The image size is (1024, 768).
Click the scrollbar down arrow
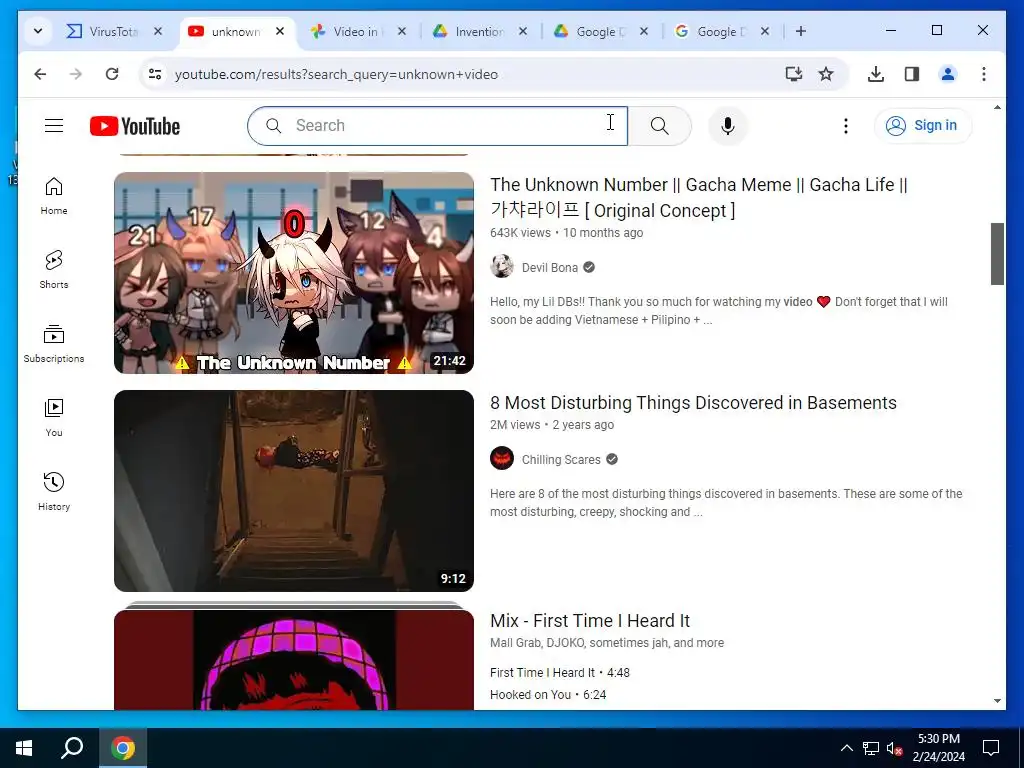tap(997, 701)
